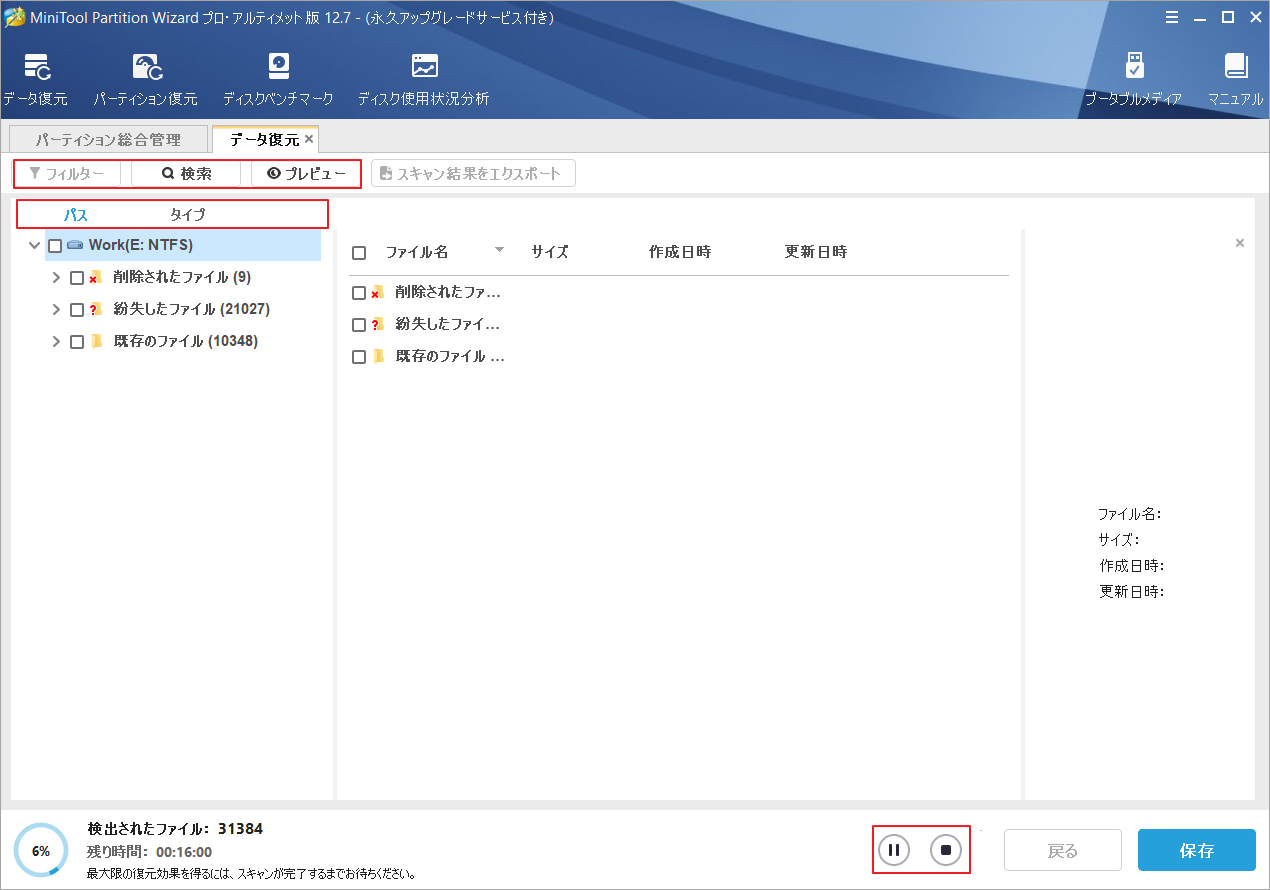Open the フィルター options
The width and height of the screenshot is (1270, 890).
pyautogui.click(x=66, y=173)
